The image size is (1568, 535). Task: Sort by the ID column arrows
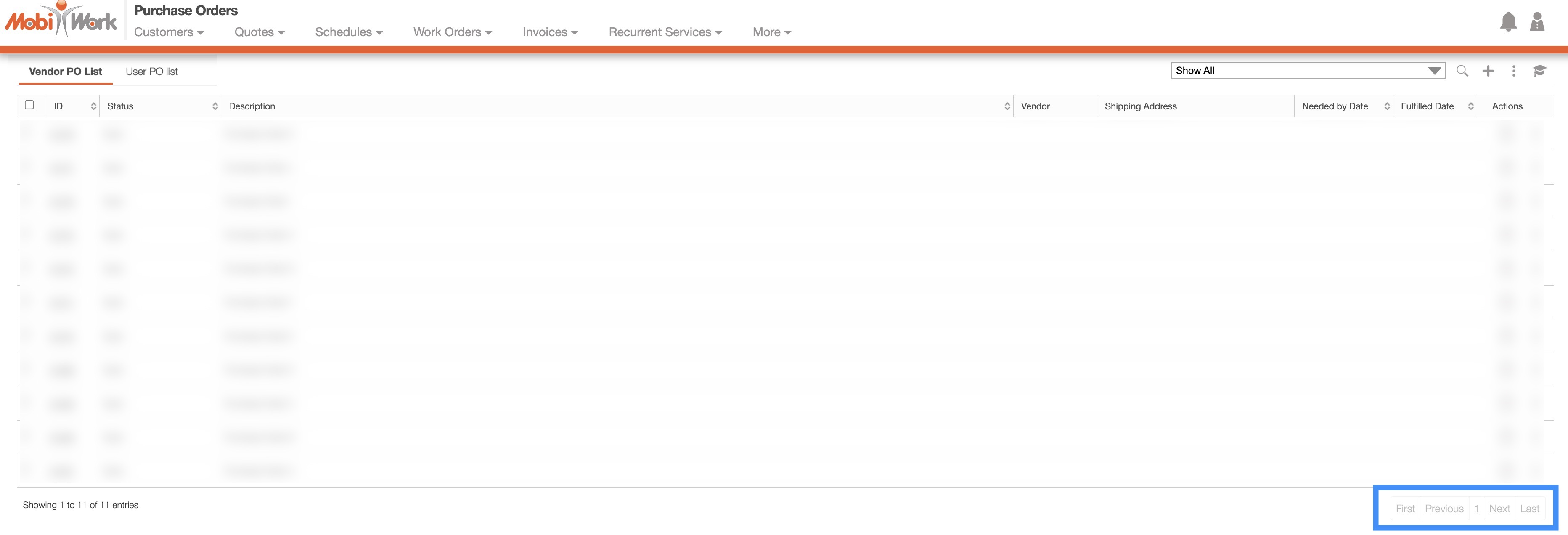93,106
